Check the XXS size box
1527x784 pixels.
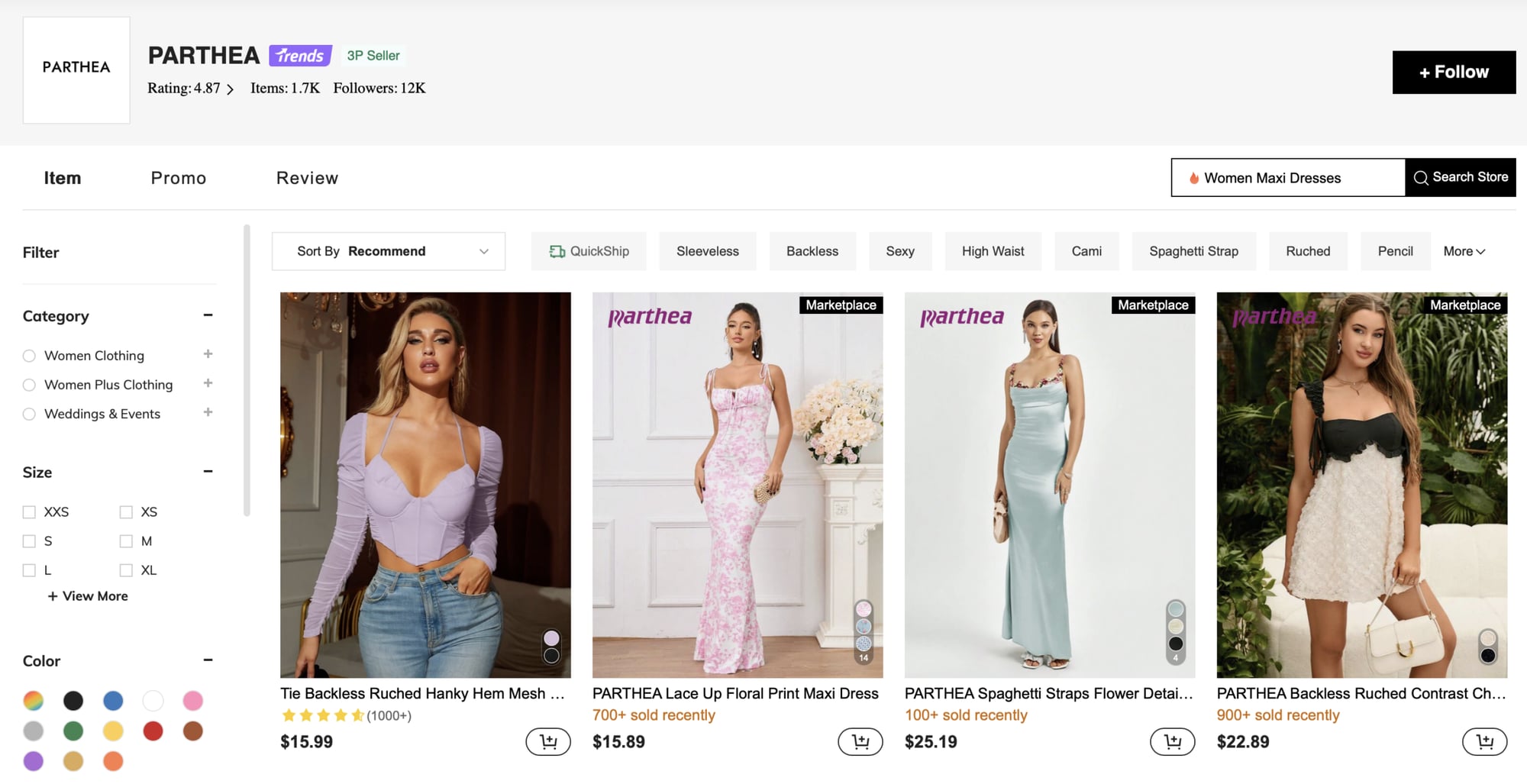coord(29,512)
